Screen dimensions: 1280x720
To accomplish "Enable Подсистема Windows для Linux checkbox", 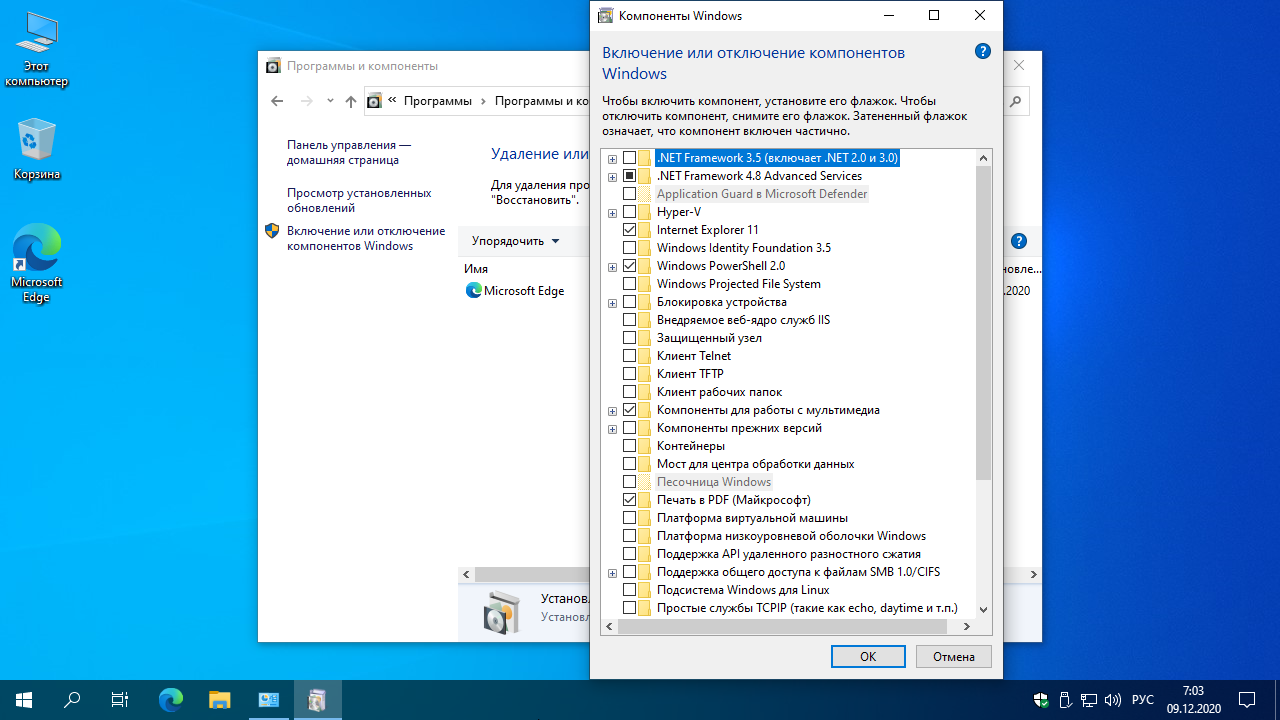I will 629,590.
